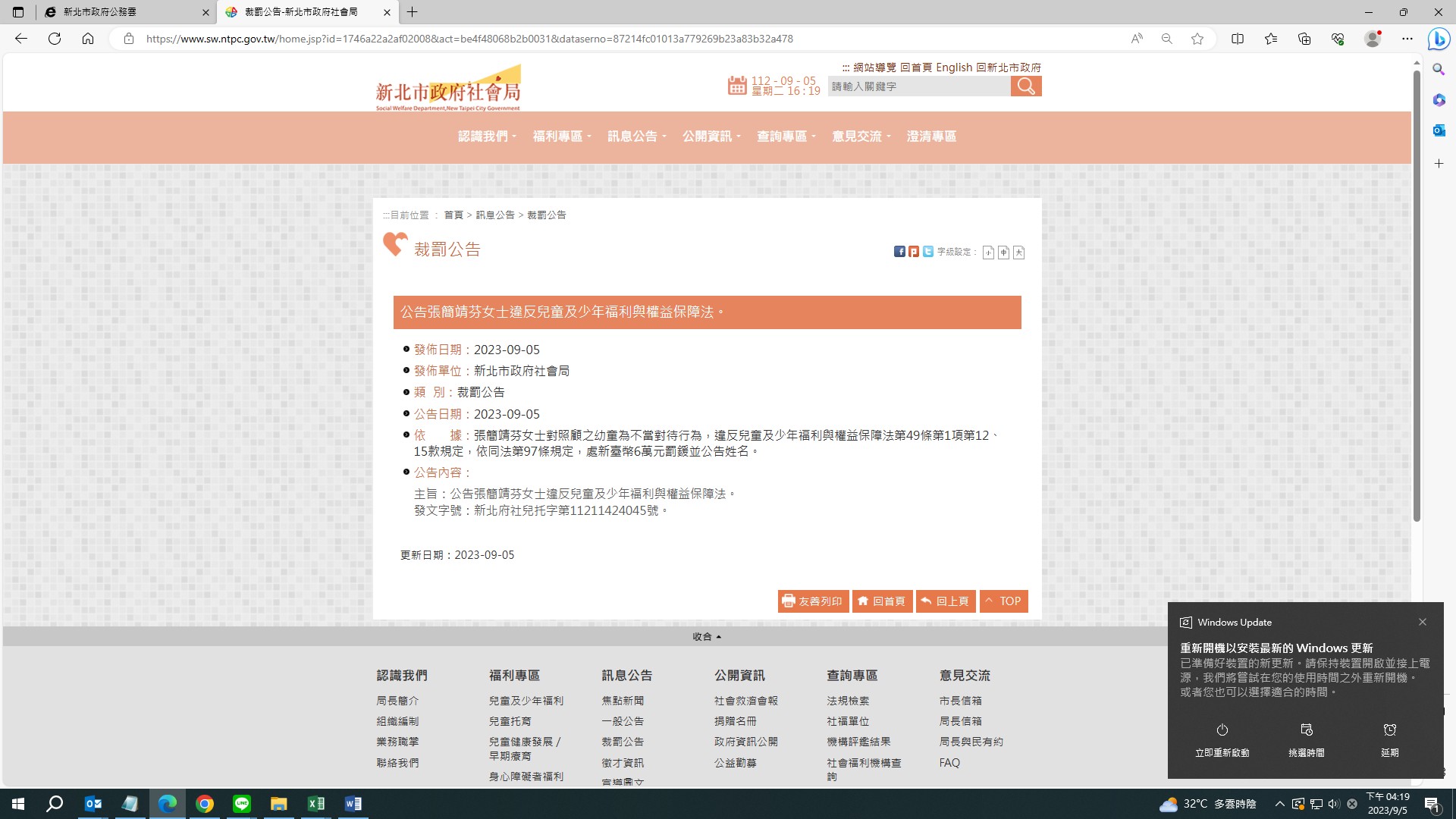Set the font size to large

[1018, 253]
